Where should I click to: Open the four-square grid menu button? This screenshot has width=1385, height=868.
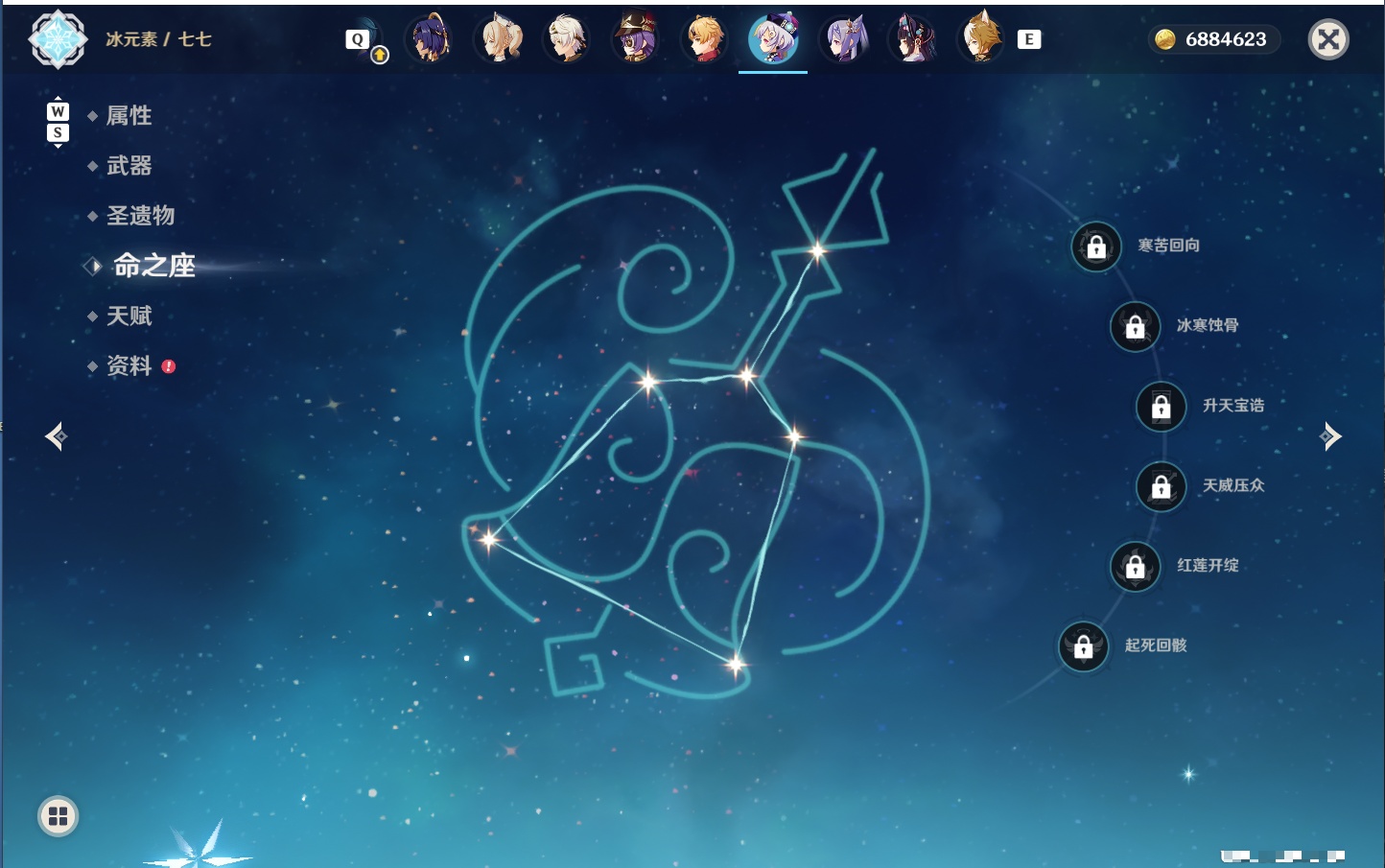[58, 816]
